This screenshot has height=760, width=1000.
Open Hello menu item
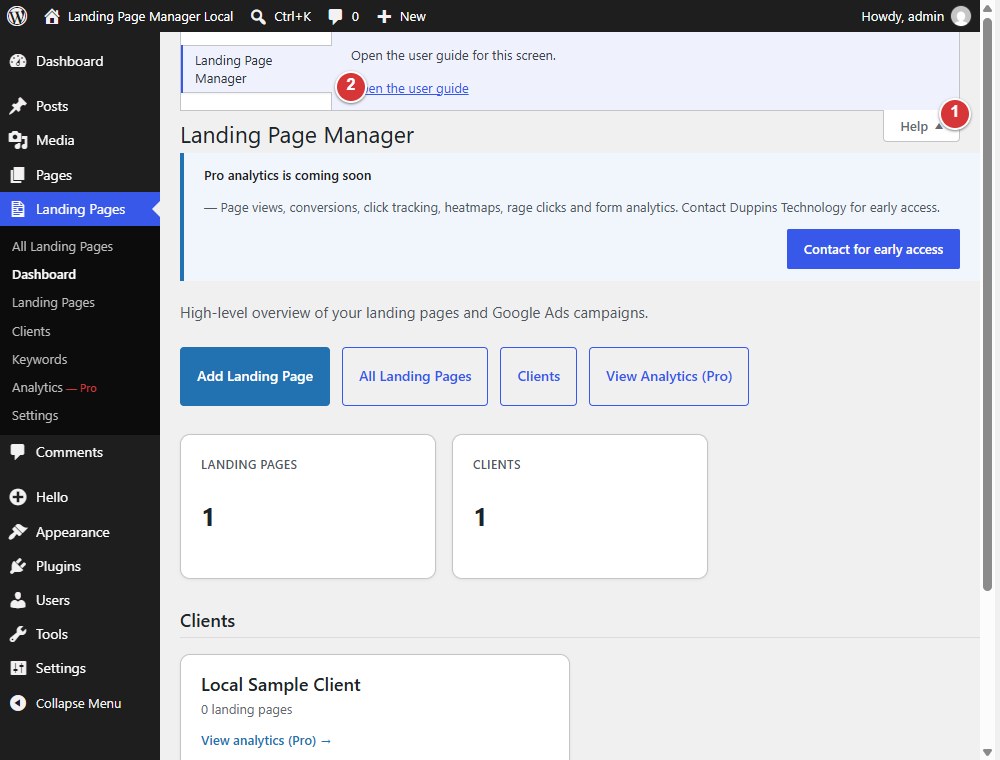click(80, 497)
